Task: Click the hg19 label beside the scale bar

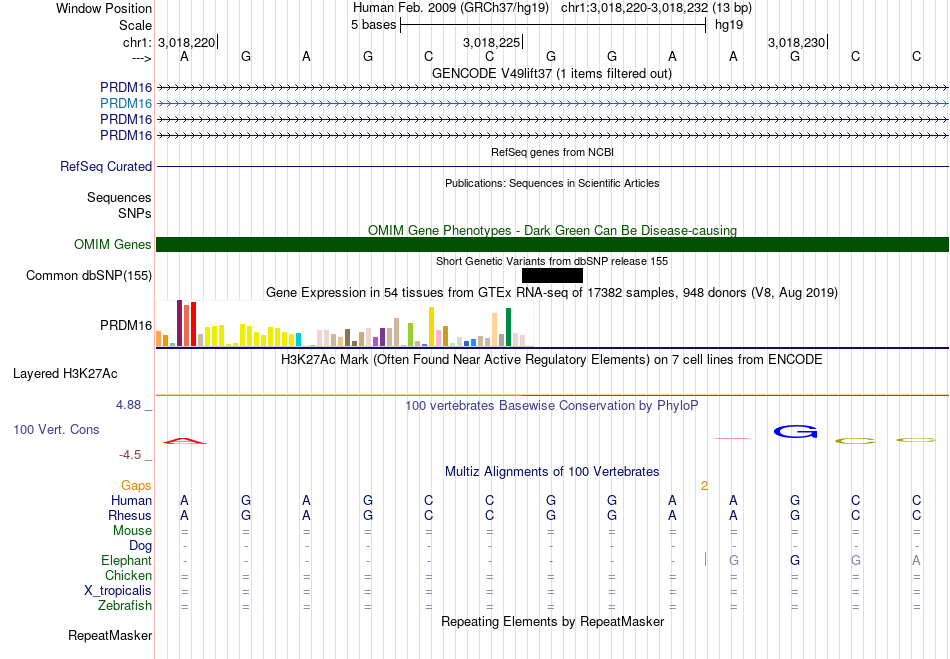Action: (729, 25)
